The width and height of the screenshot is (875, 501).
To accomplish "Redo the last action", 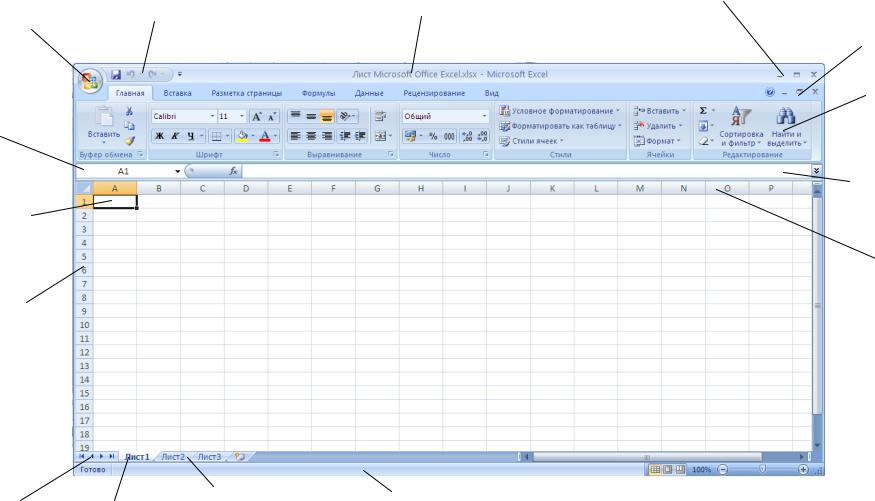I will click(x=152, y=74).
